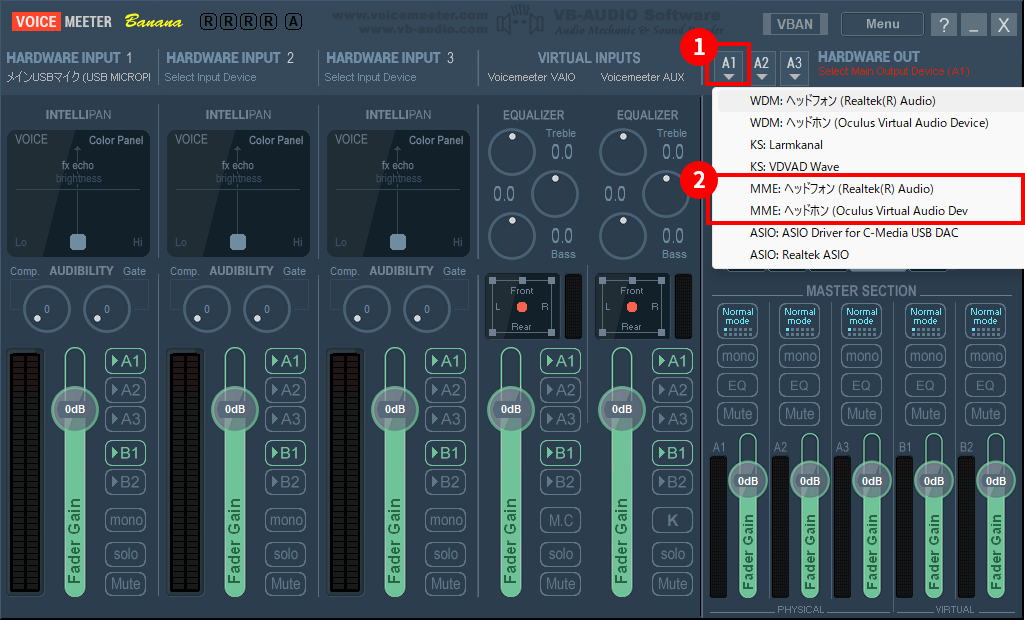Click Bass knob on Voicemeeter VAIO equalizer
This screenshot has width=1025, height=620.
(x=512, y=235)
